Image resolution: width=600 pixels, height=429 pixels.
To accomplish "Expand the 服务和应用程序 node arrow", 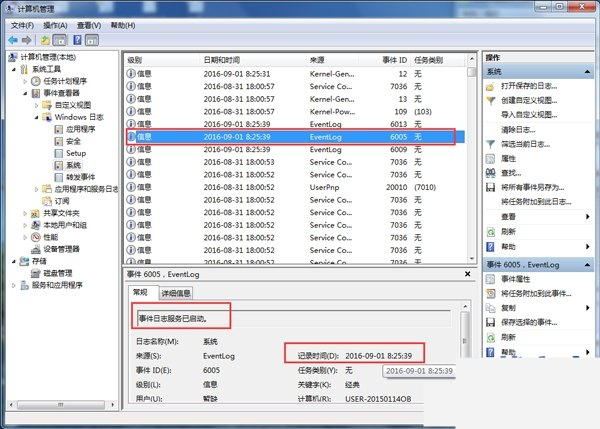I will pyautogui.click(x=14, y=285).
